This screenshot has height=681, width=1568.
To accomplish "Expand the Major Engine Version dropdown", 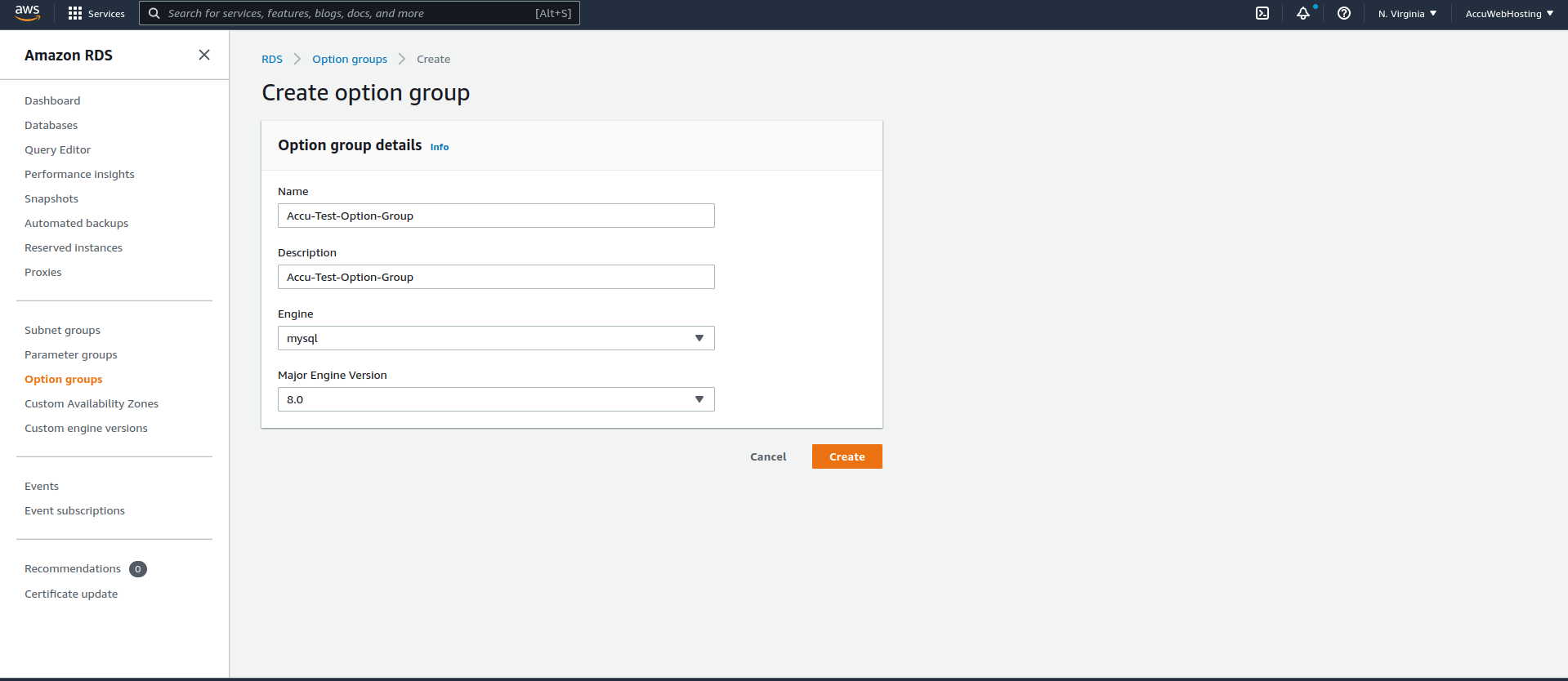I will (x=496, y=399).
